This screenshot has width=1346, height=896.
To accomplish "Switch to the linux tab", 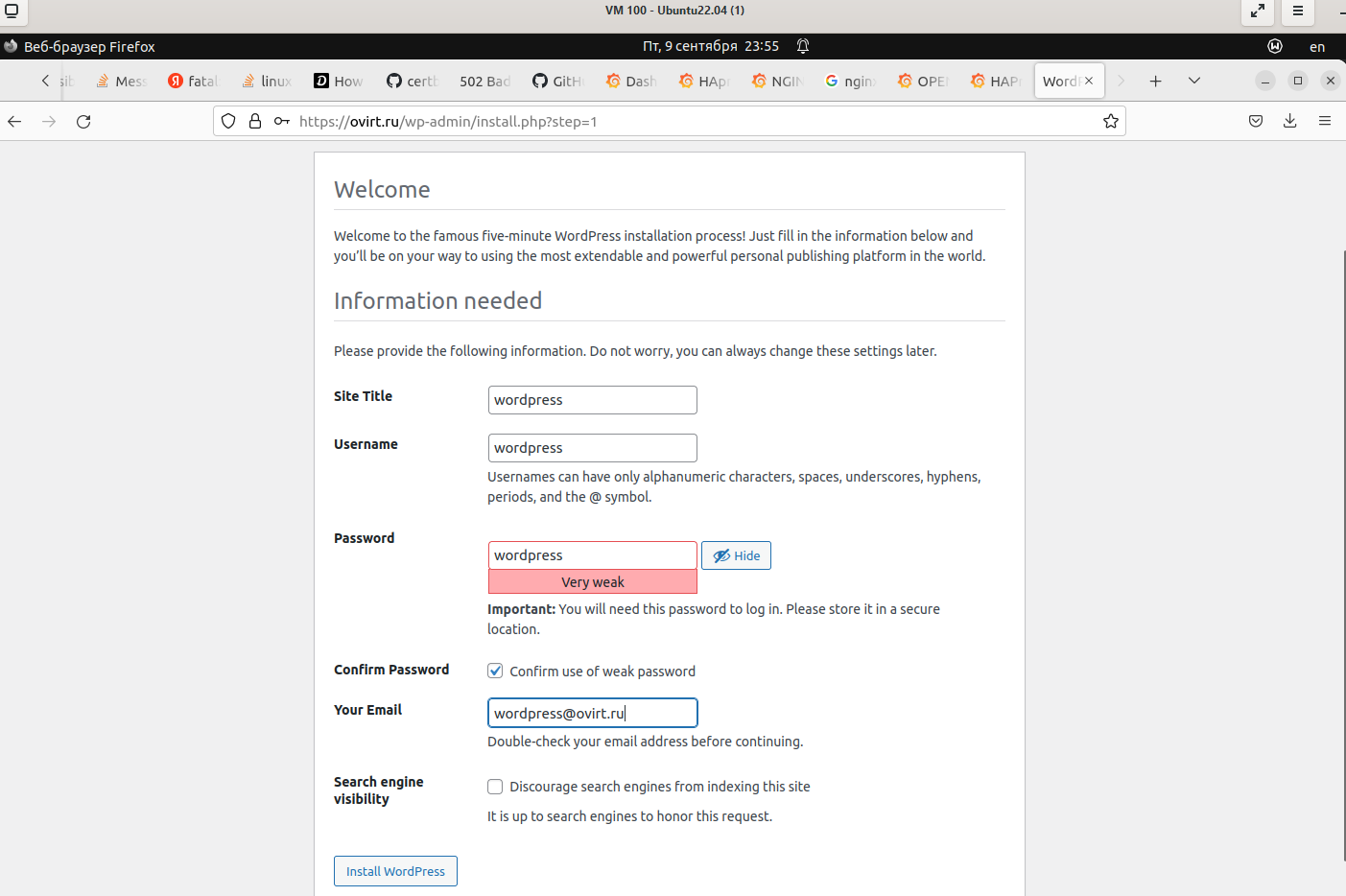I will [267, 82].
